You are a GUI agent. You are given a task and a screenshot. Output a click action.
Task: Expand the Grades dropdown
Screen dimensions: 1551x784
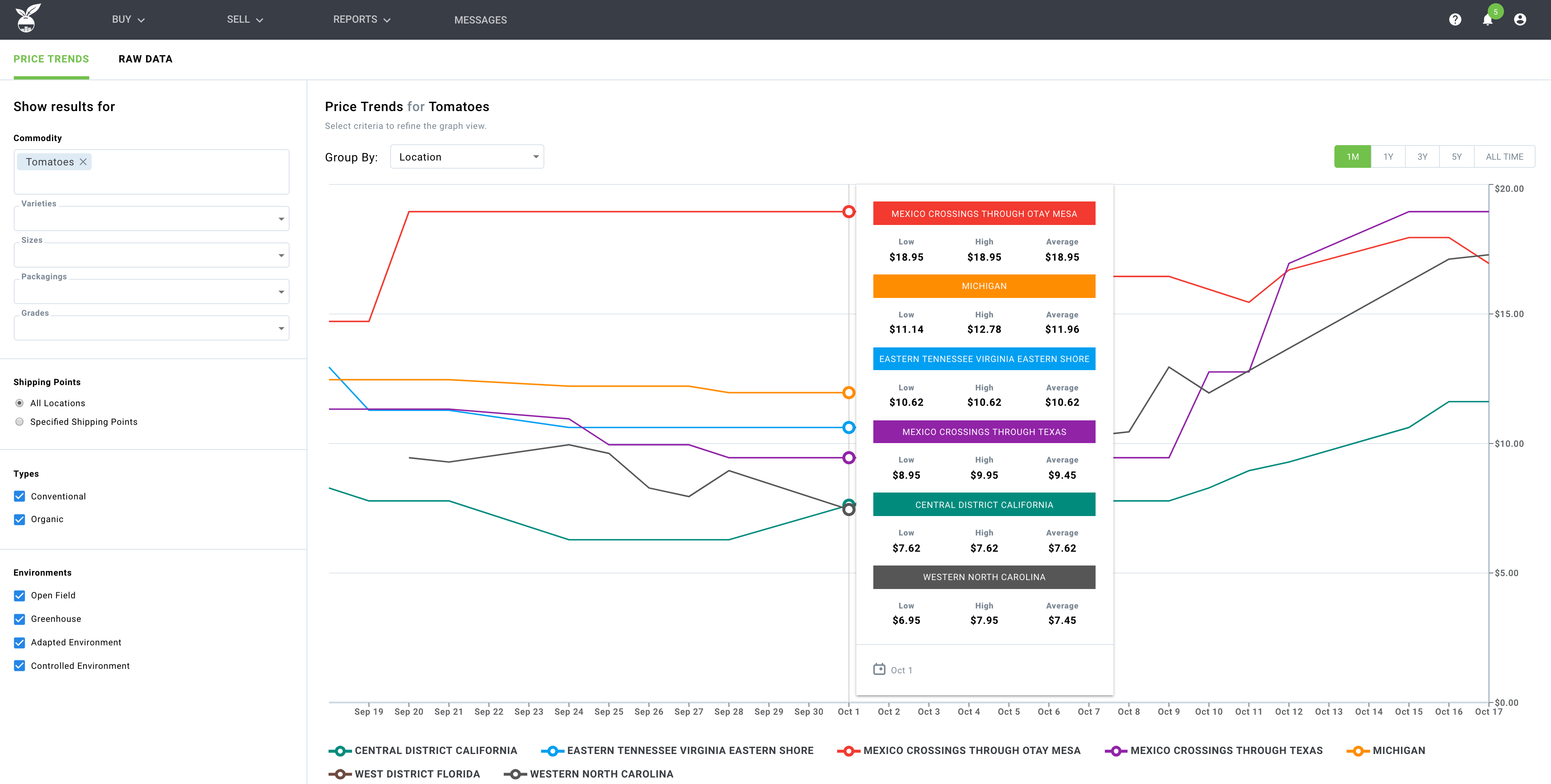coord(151,328)
